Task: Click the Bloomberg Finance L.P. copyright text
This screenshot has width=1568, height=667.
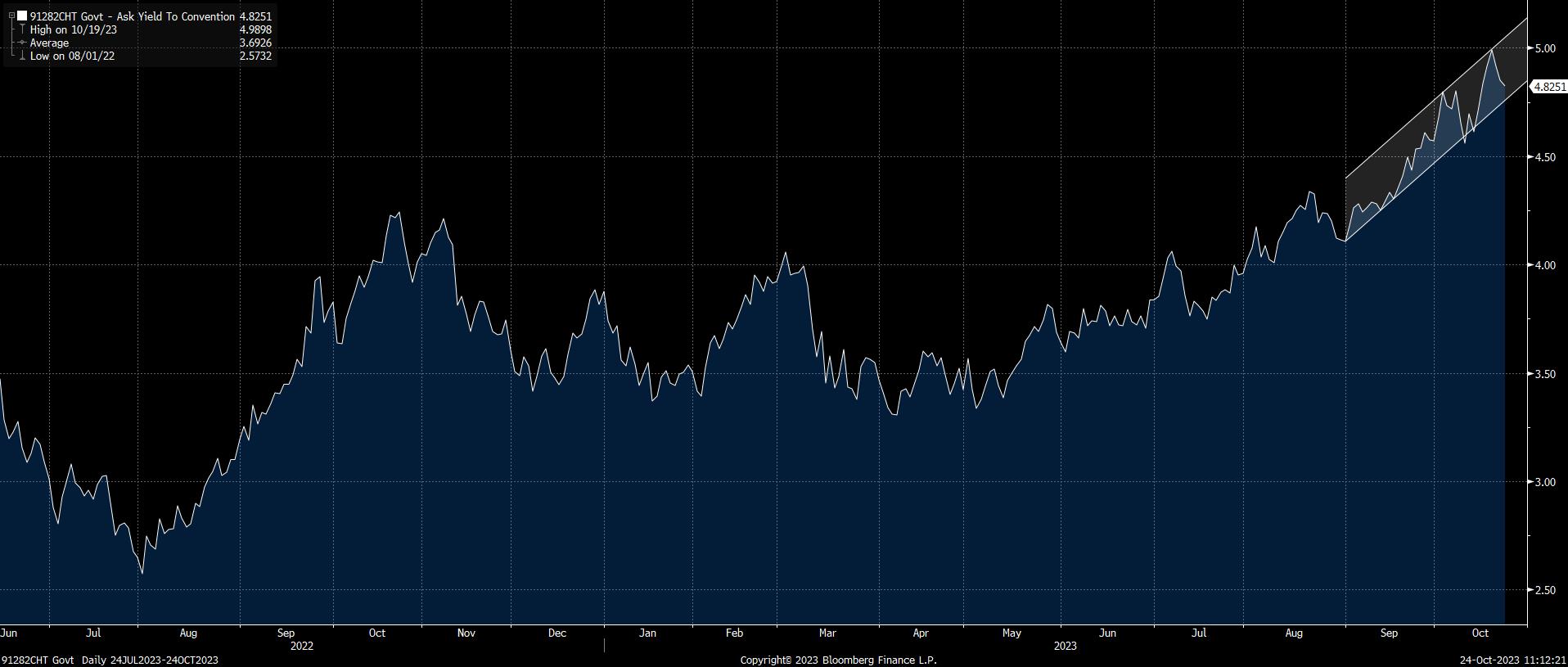Action: coord(839,660)
